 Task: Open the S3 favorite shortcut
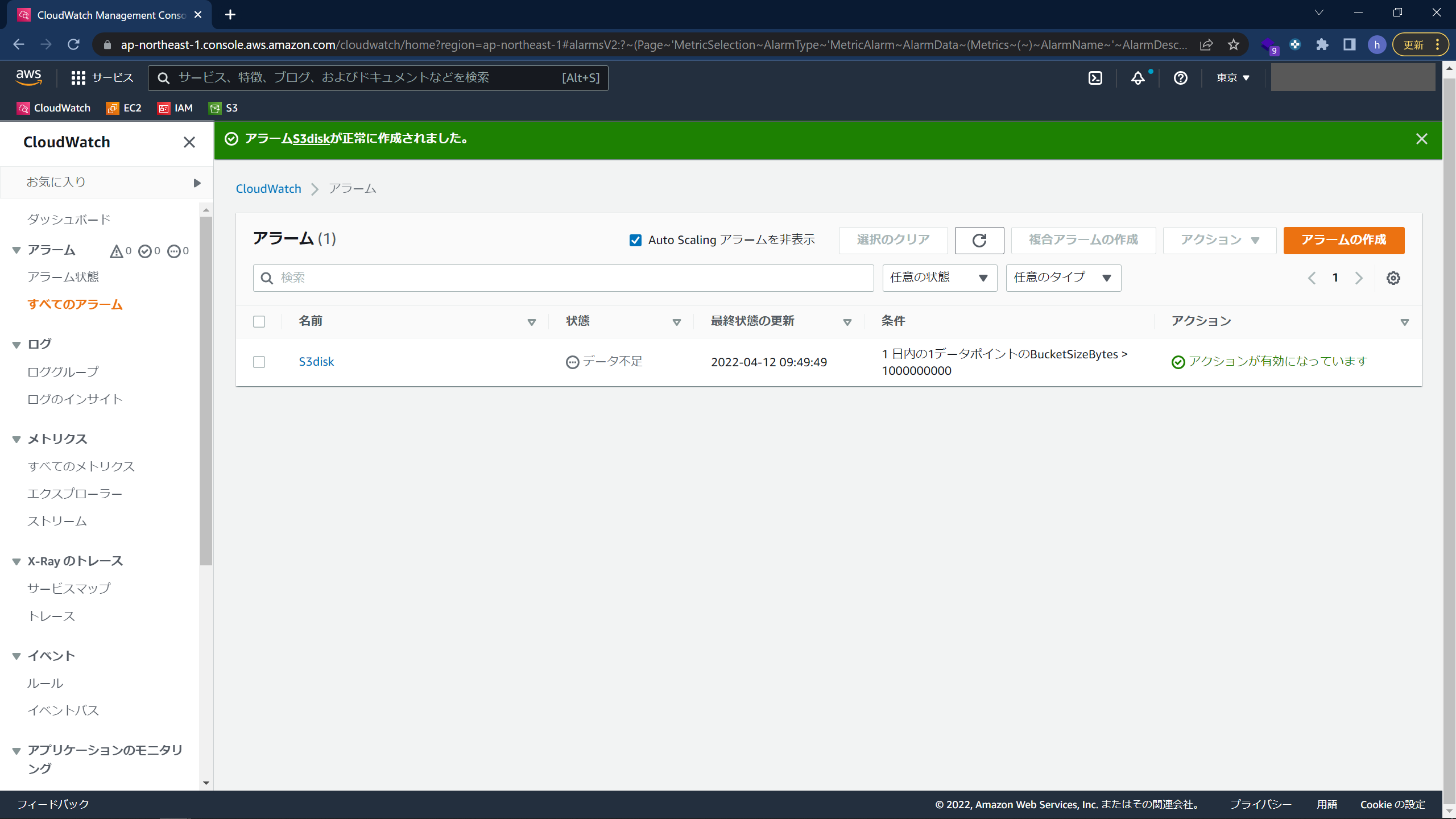click(x=224, y=108)
